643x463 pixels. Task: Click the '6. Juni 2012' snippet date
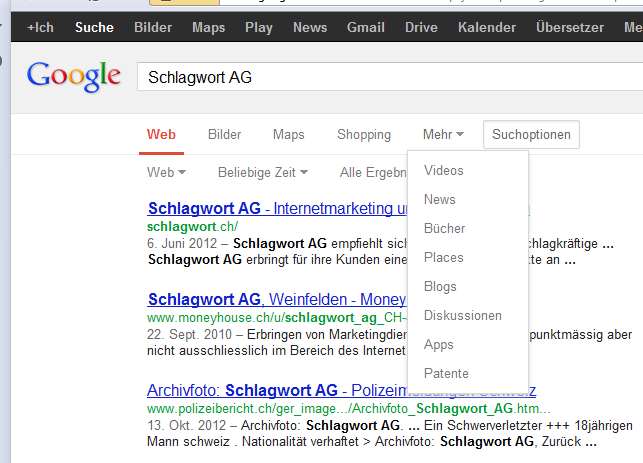pyautogui.click(x=182, y=244)
